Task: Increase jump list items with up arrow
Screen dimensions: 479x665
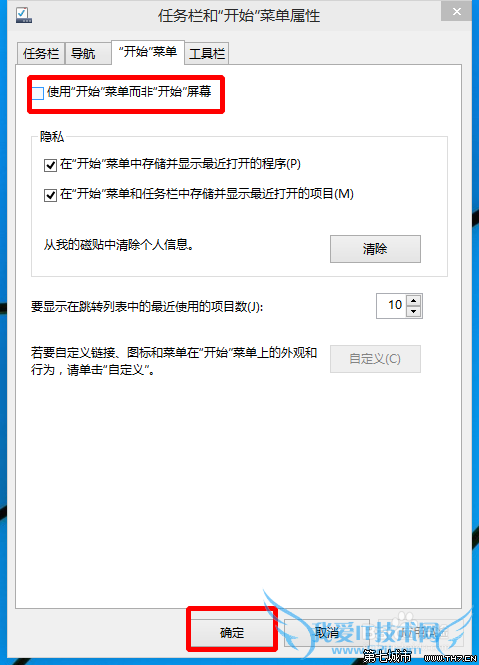Action: [x=414, y=300]
